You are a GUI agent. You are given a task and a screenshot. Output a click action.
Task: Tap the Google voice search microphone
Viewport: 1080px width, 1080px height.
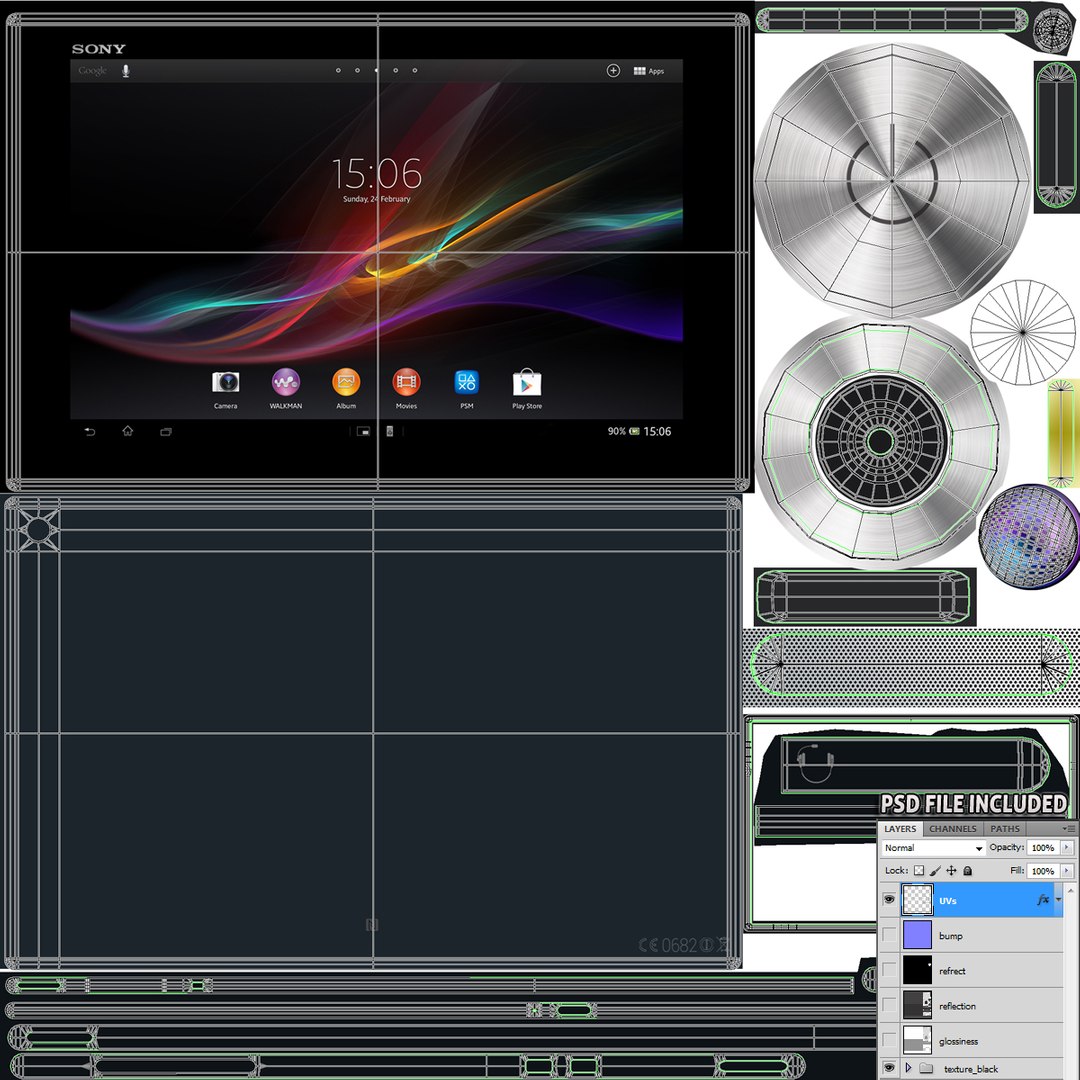tap(125, 70)
